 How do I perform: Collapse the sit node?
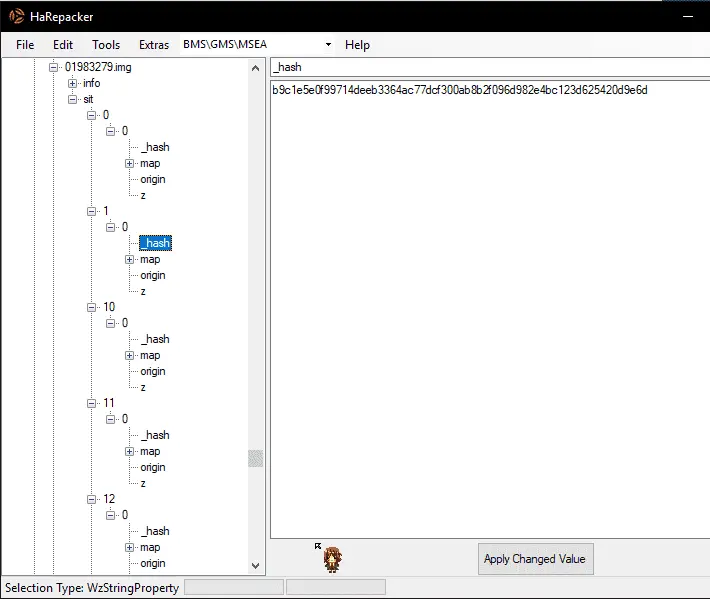pos(72,99)
